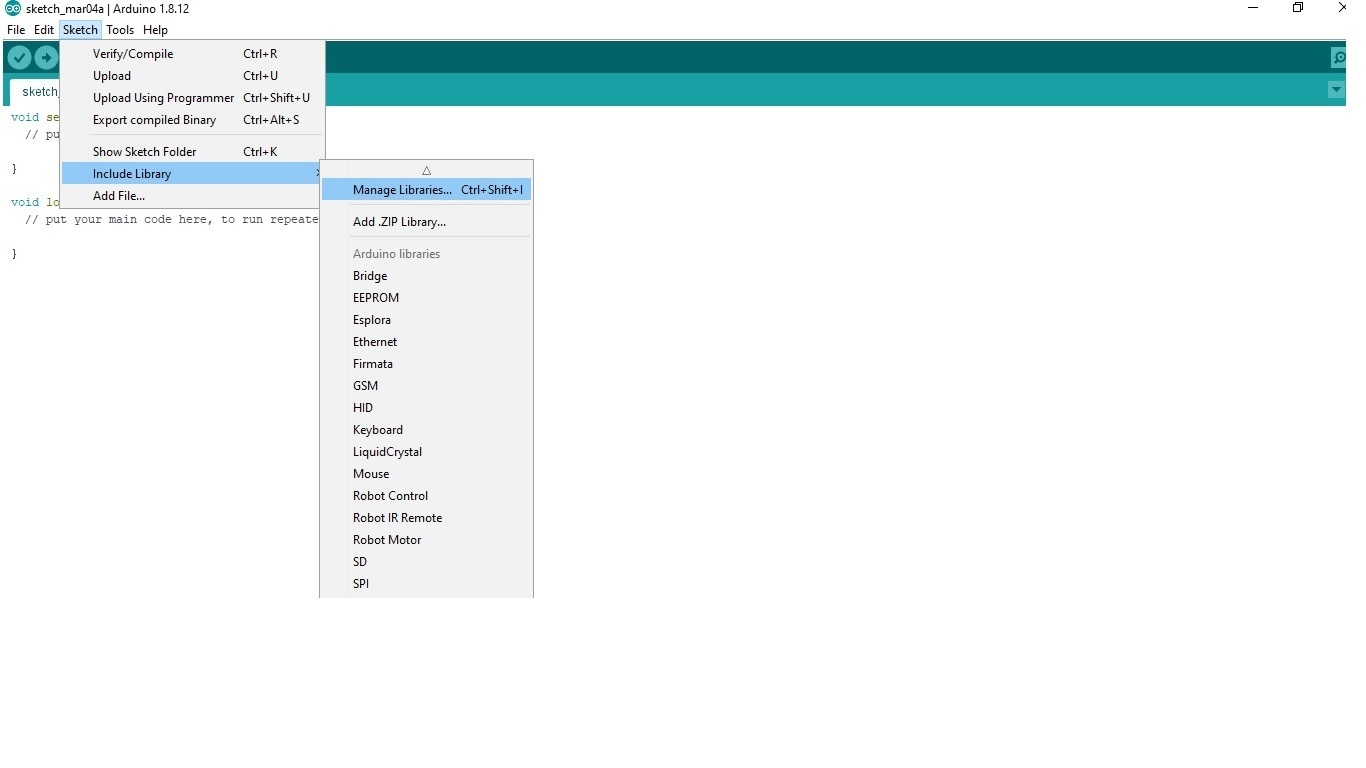Click the Upload arrow toolbar button
Screen dimensions: 1366x768
coord(45,58)
